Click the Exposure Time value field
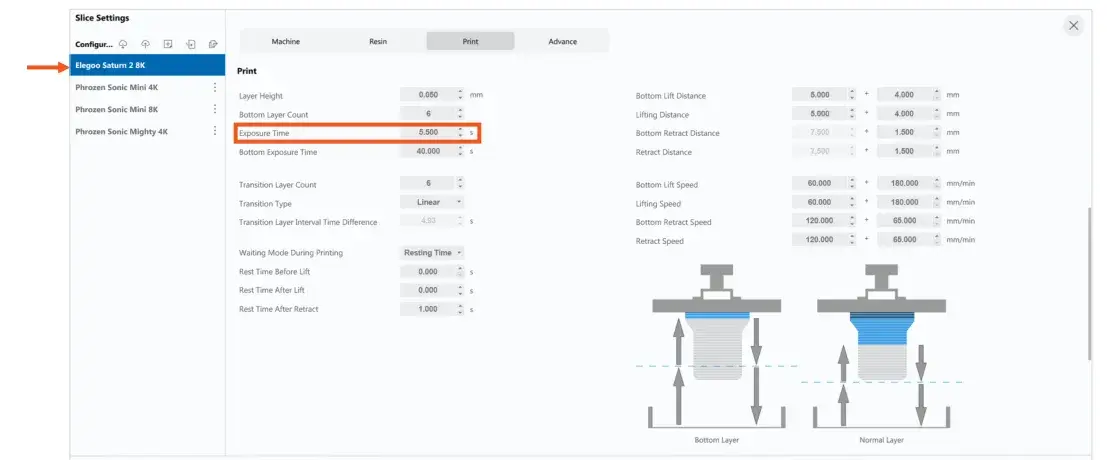This screenshot has width=1107, height=460. 427,132
